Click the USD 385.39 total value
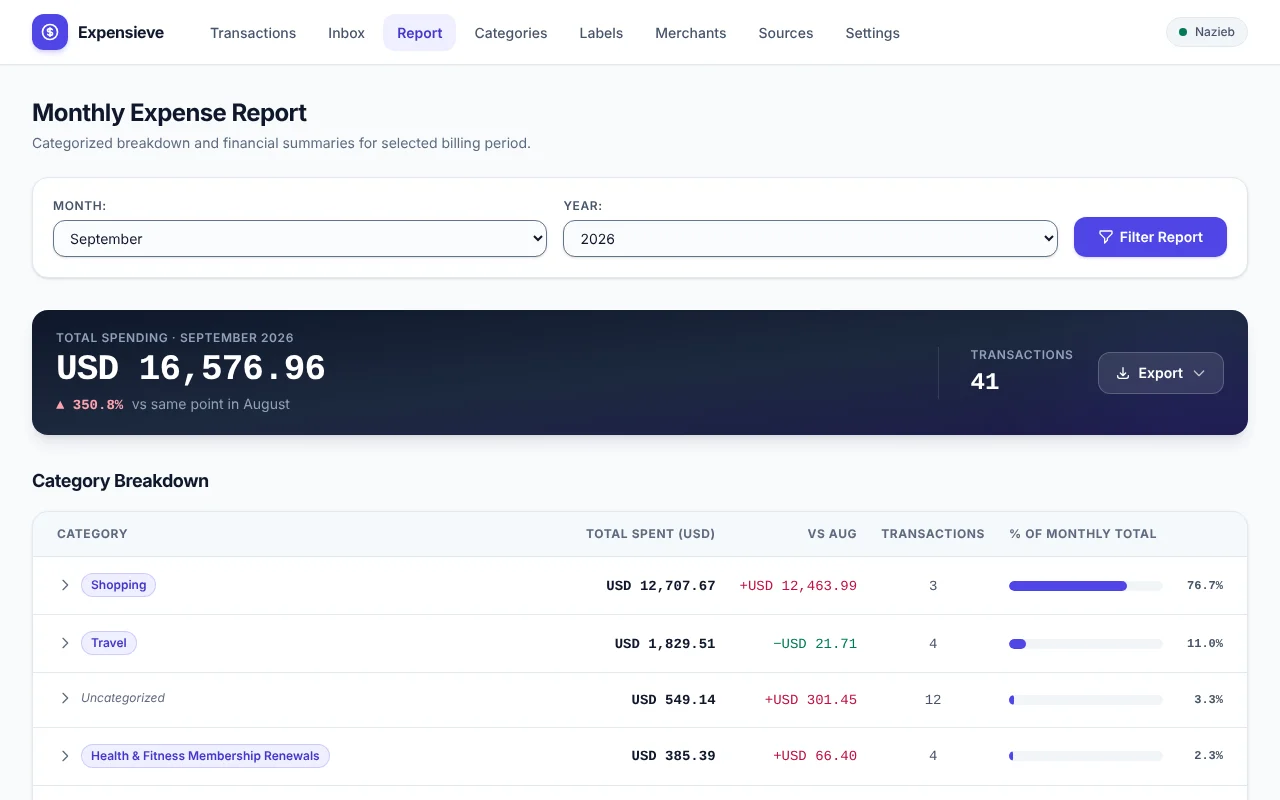Image resolution: width=1280 pixels, height=800 pixels. pos(674,756)
